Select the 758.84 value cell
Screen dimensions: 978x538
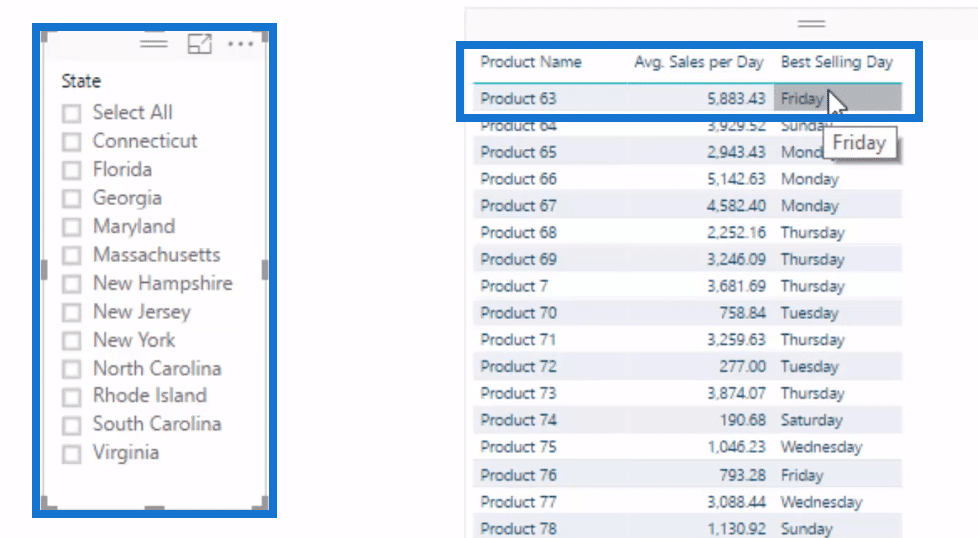click(742, 313)
